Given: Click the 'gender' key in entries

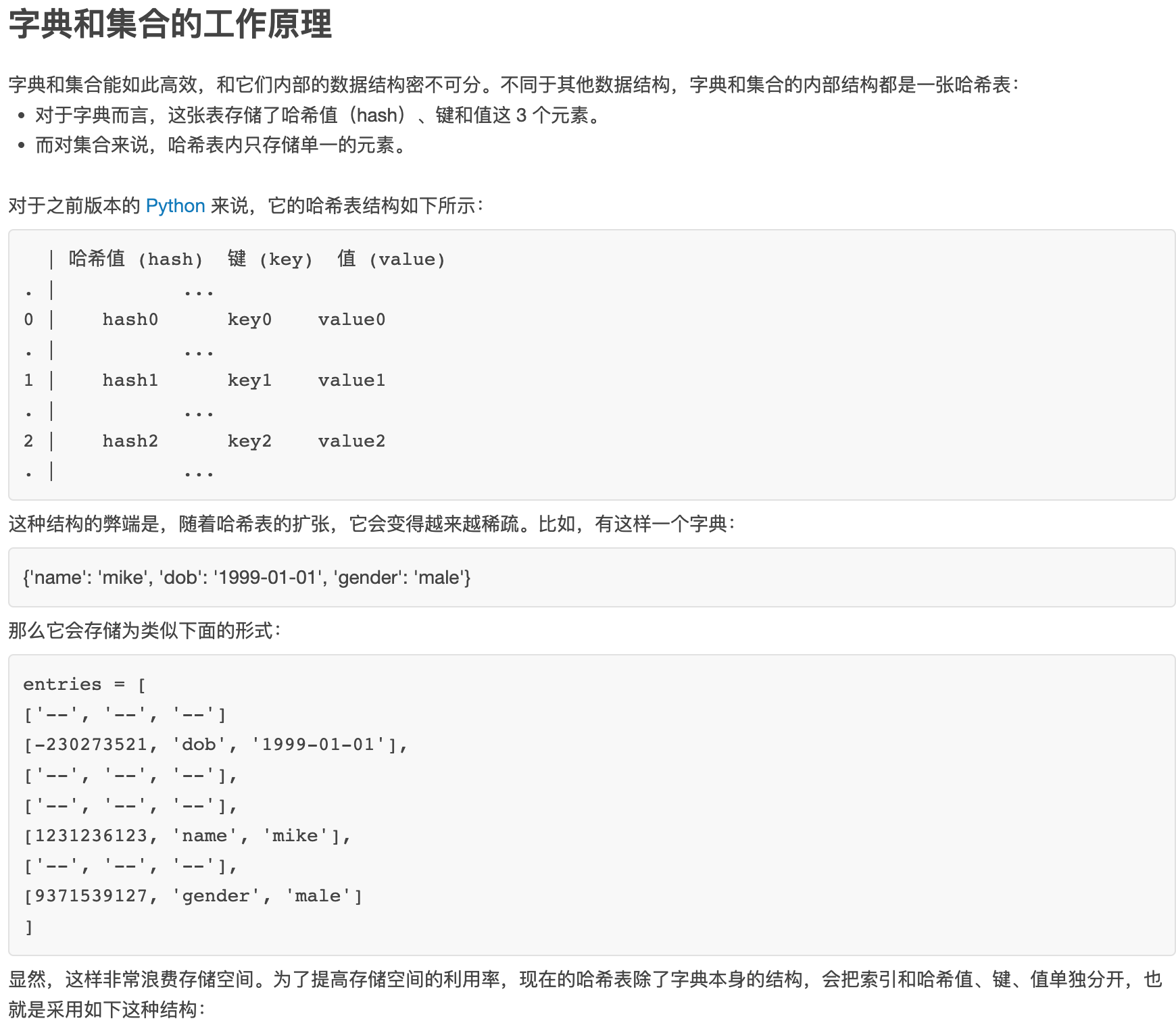Looking at the screenshot, I should pos(216,897).
